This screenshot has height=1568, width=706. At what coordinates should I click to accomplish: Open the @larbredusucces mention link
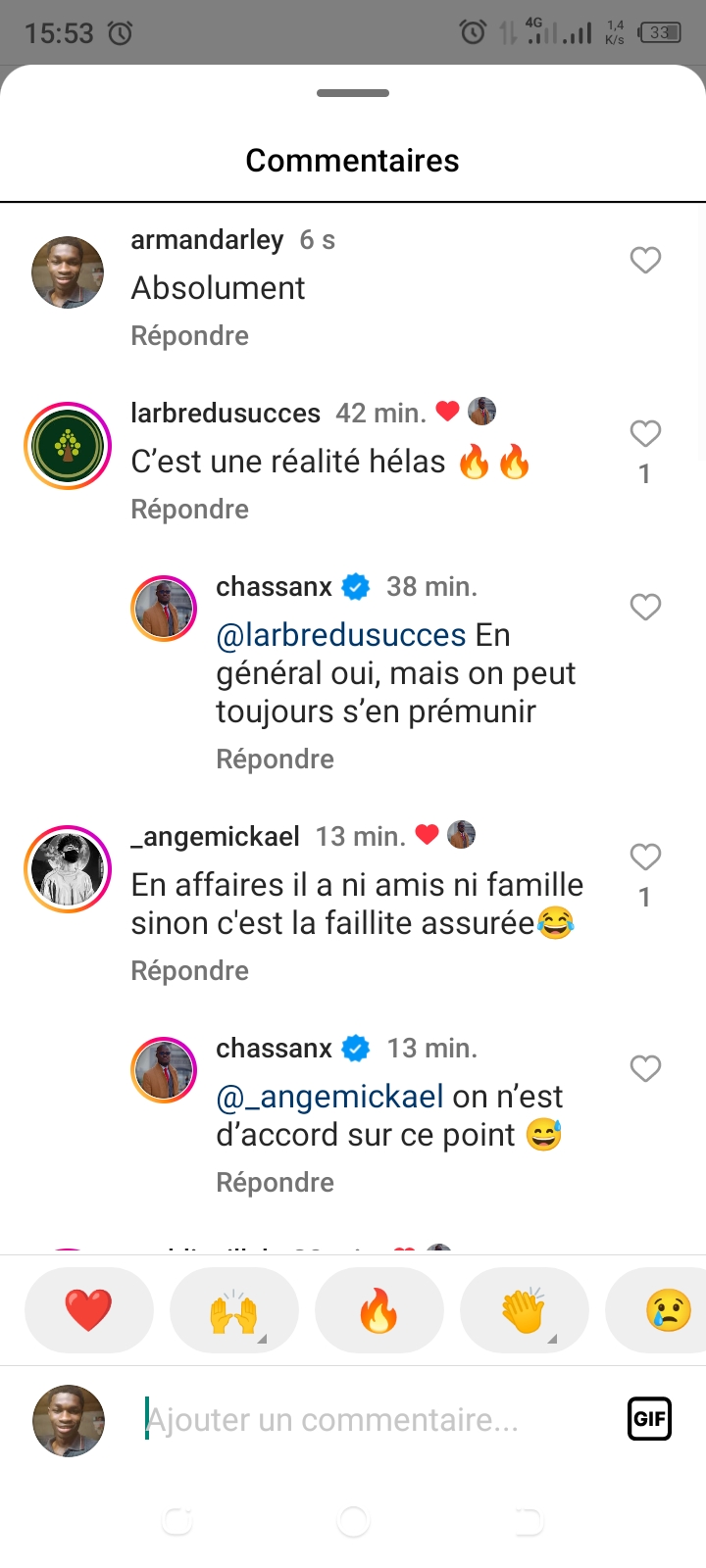click(x=340, y=635)
